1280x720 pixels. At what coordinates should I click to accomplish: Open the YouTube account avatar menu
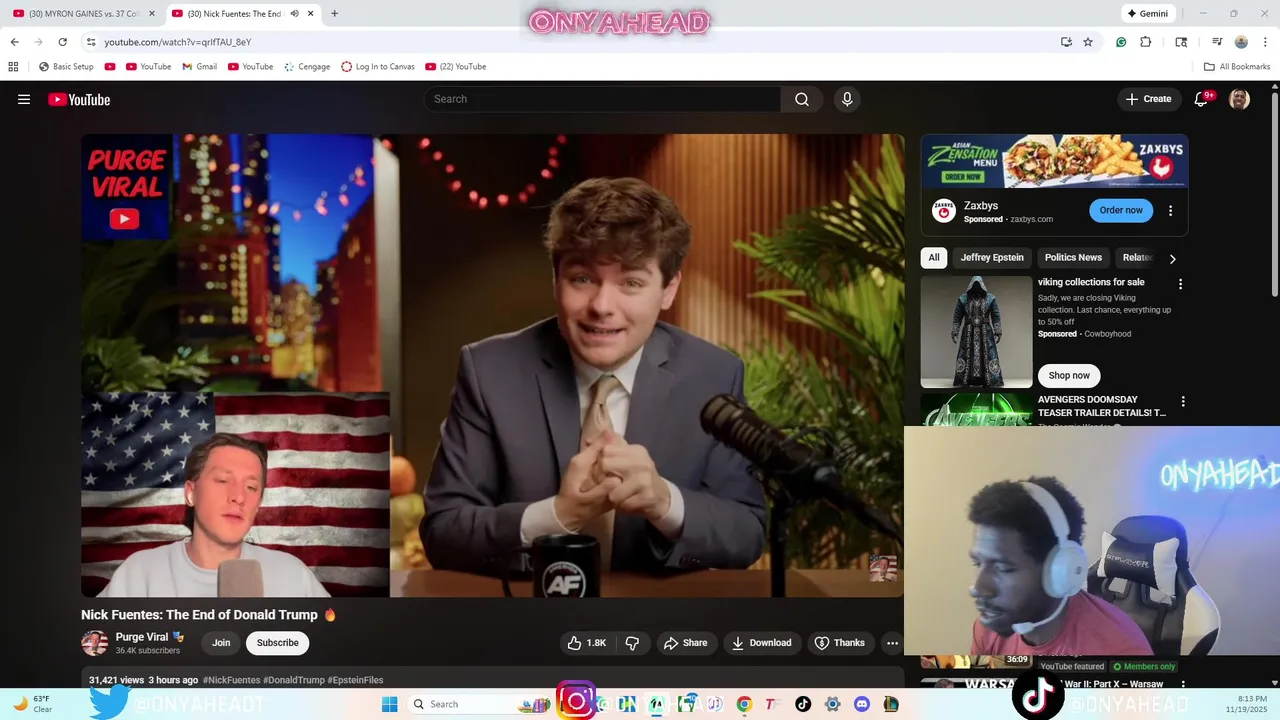click(x=1239, y=99)
